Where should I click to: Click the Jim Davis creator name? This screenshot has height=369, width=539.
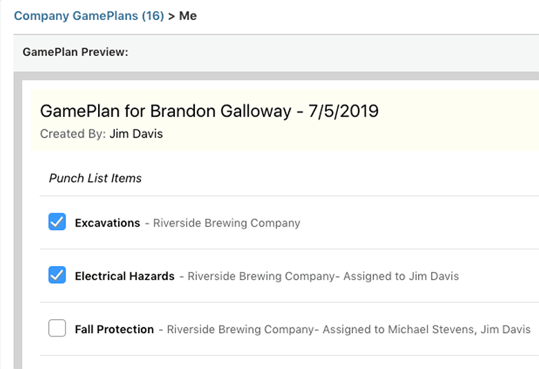point(136,134)
